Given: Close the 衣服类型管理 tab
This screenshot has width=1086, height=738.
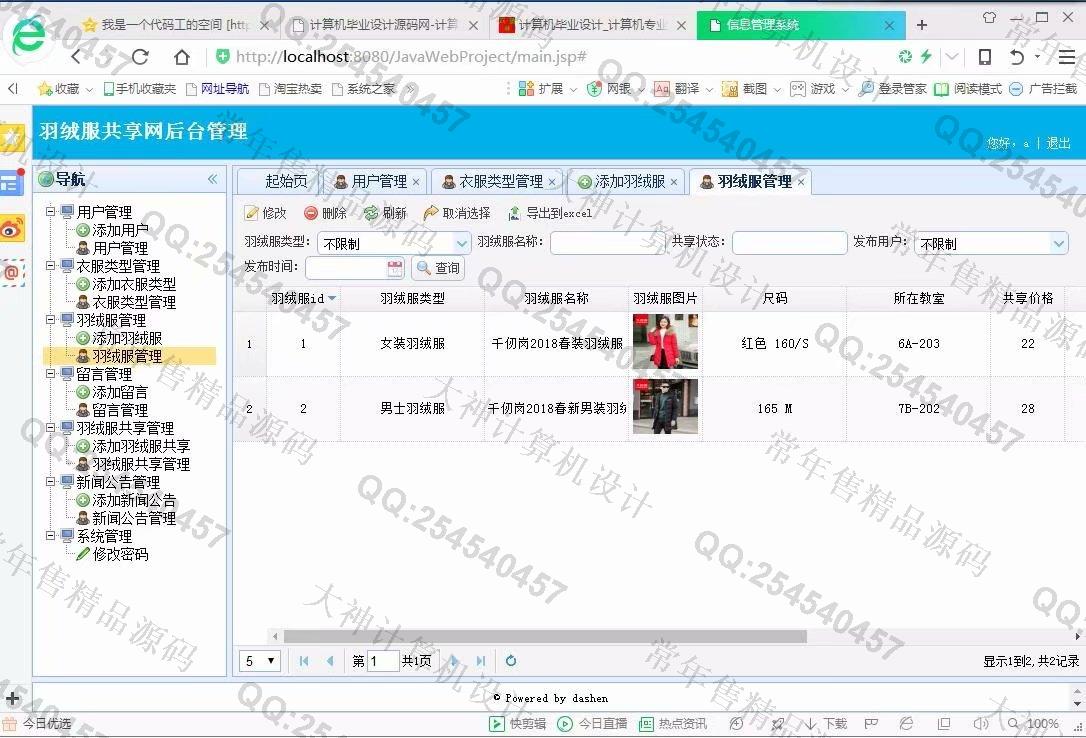Looking at the screenshot, I should [x=551, y=182].
